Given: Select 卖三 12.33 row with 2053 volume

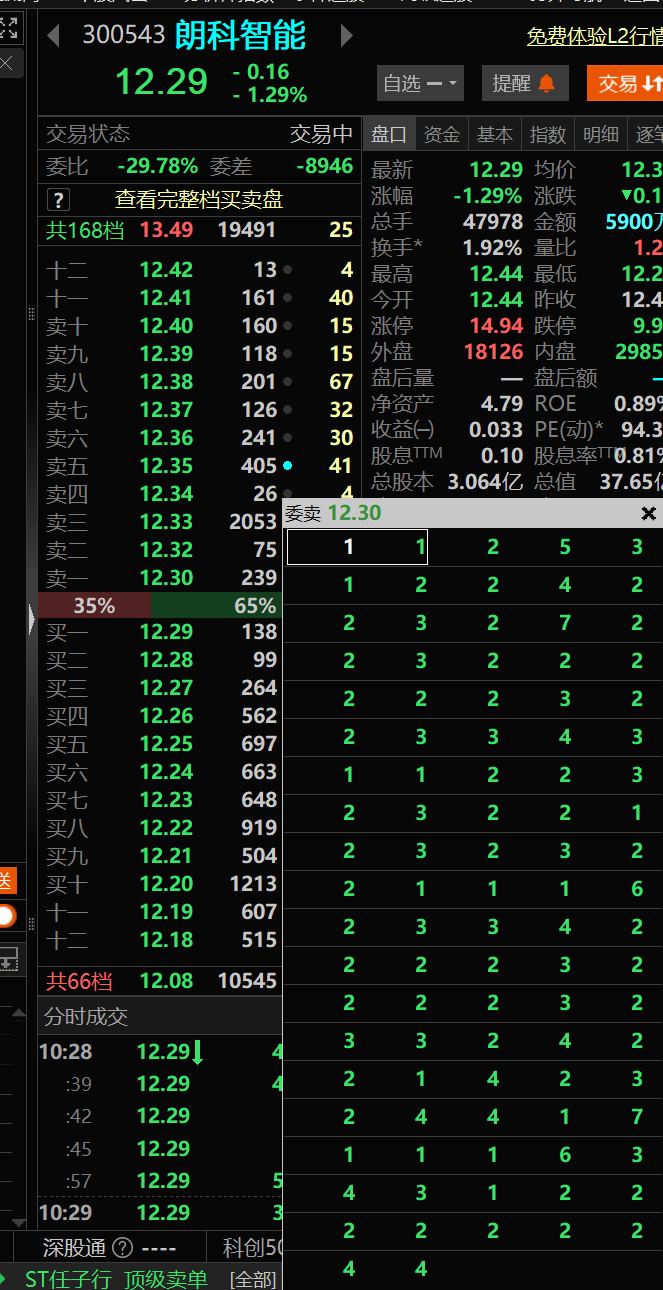Looking at the screenshot, I should [161, 522].
